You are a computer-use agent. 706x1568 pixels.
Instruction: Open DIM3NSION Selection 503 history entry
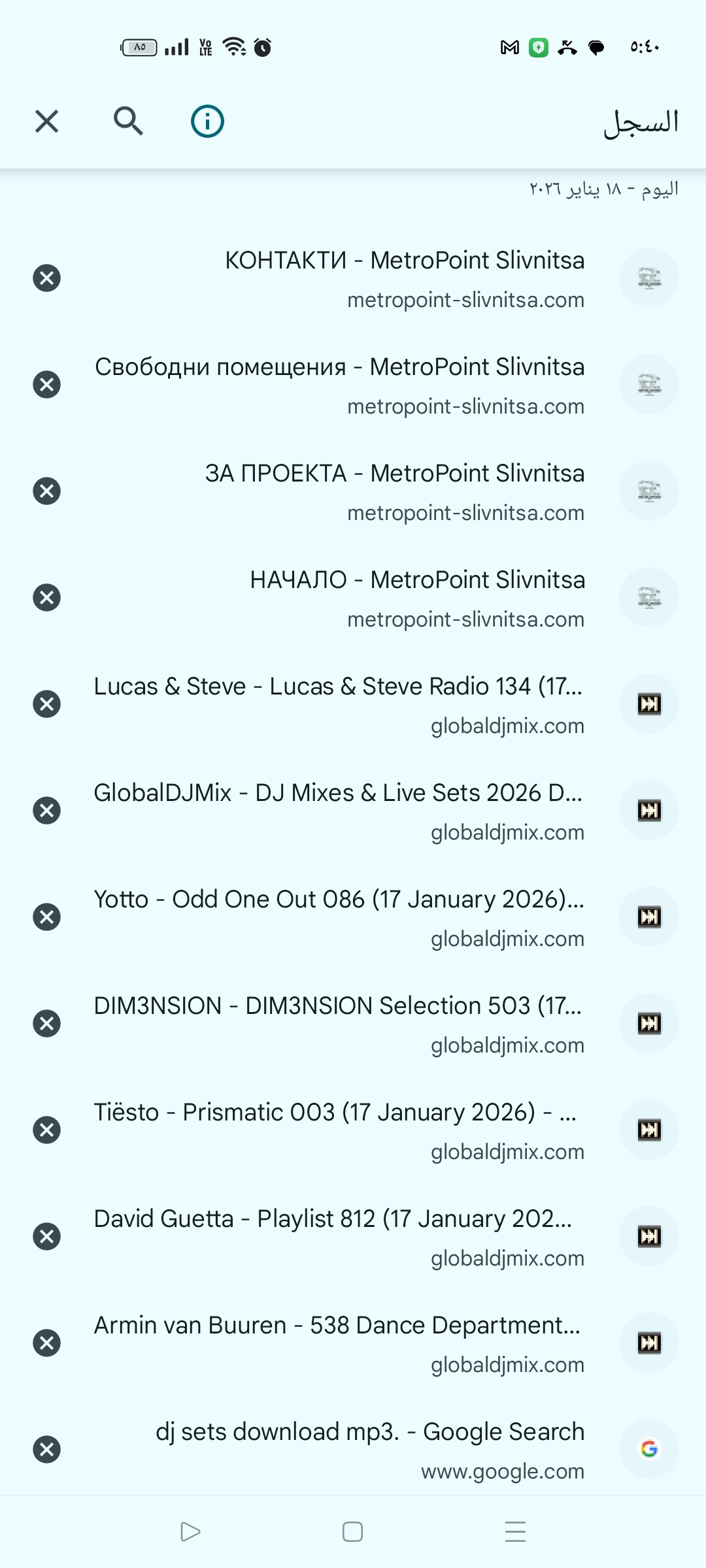click(353, 1023)
